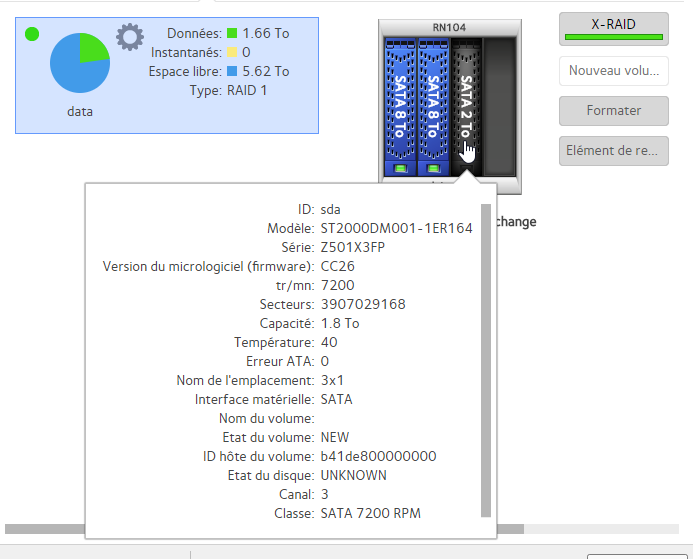This screenshot has height=559, width=693.
Task: Click the blue Espace libre color swatch
Action: click(x=232, y=71)
